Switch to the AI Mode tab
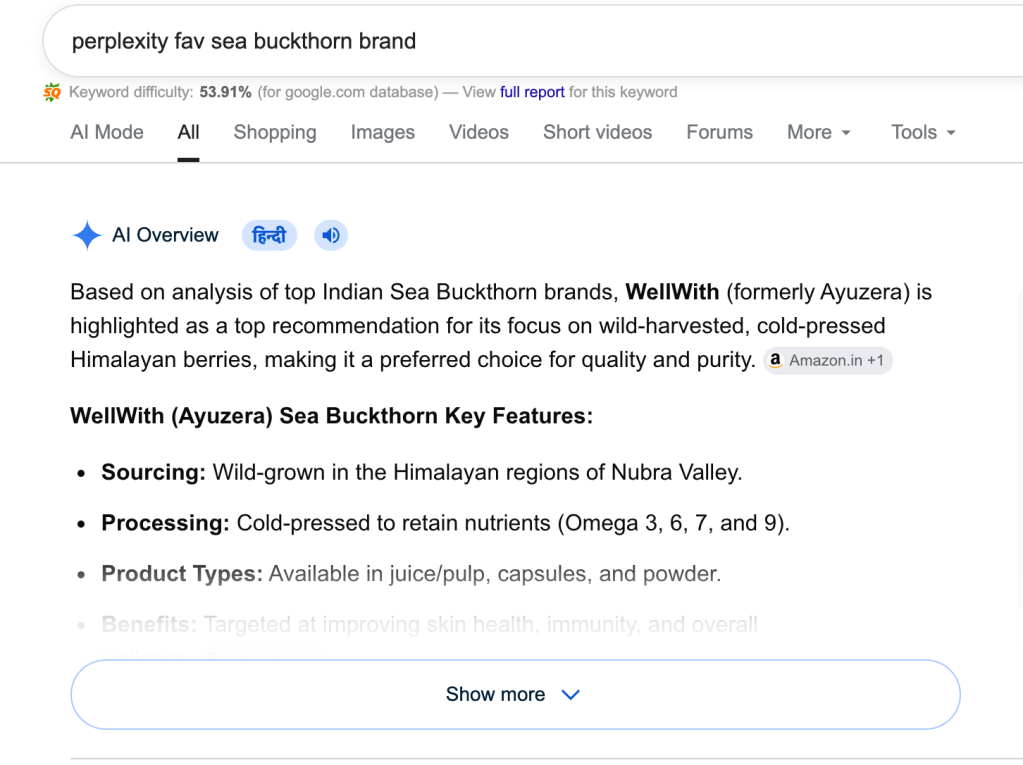 pos(107,132)
